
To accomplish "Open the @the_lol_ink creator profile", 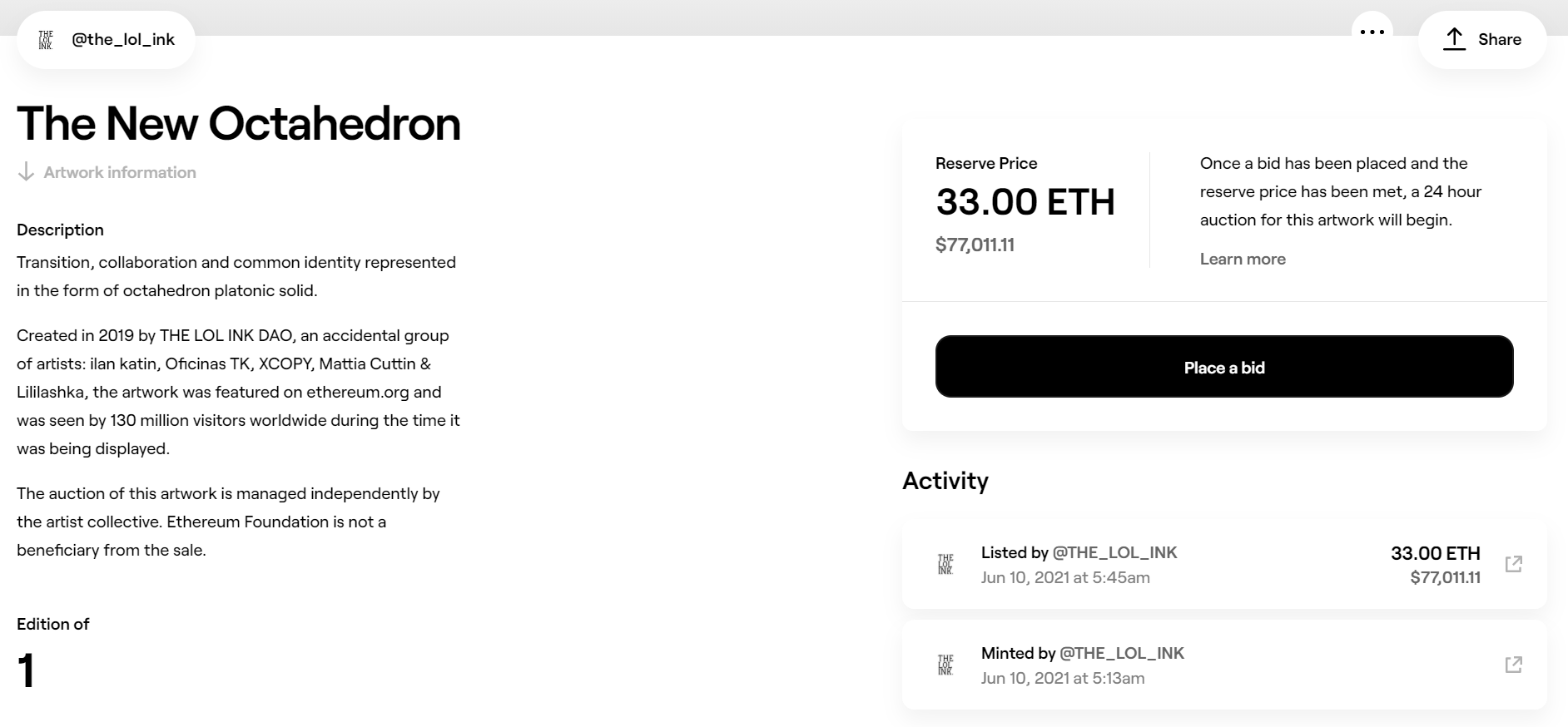I will 123,39.
